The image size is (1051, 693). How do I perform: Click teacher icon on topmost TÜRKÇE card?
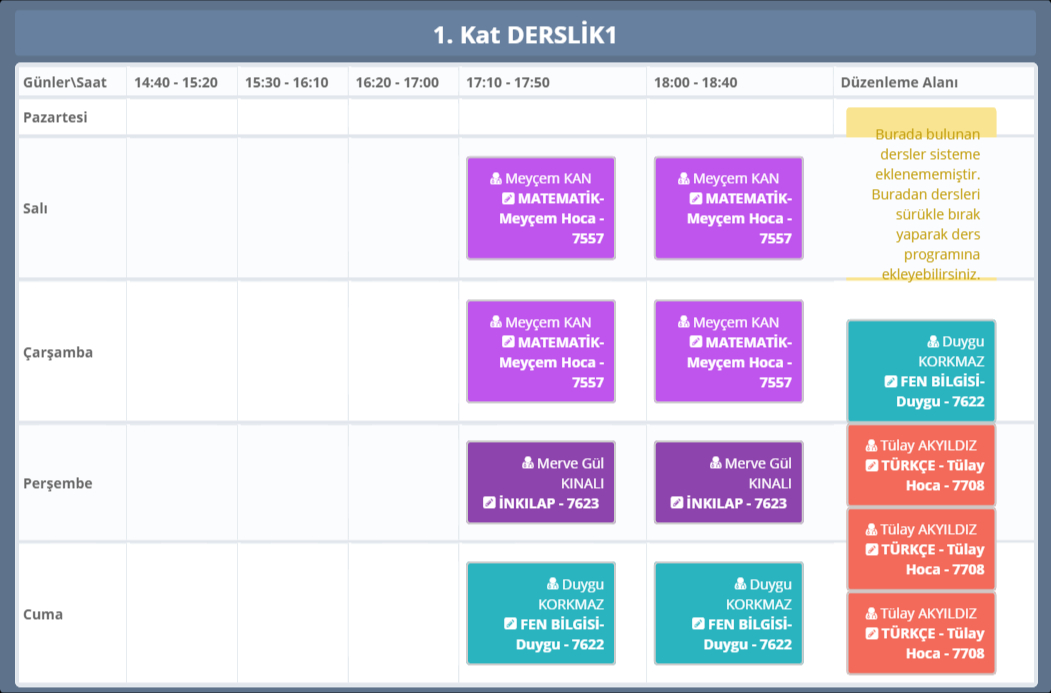coord(871,446)
